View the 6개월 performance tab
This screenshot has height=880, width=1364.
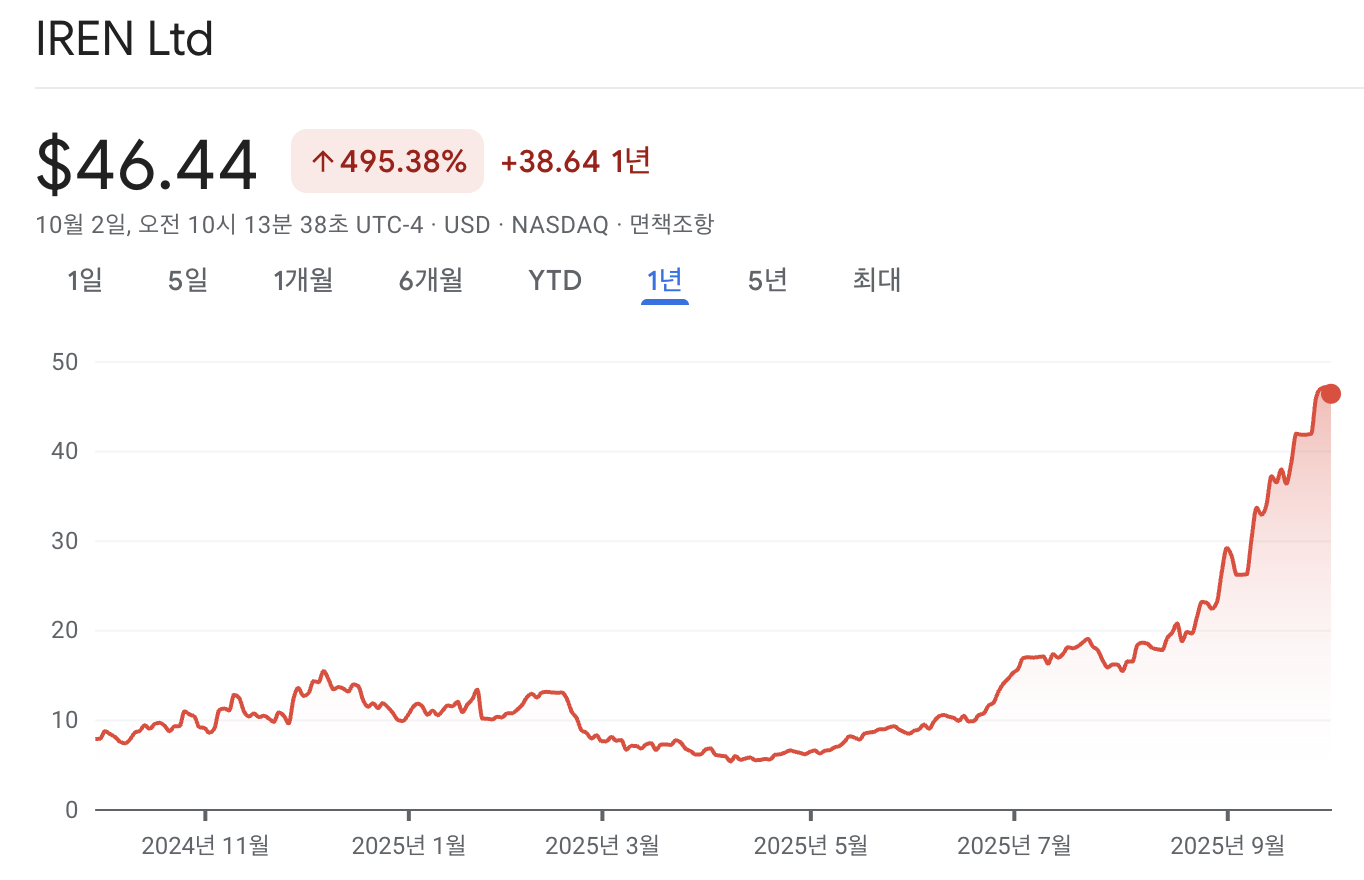tap(429, 281)
